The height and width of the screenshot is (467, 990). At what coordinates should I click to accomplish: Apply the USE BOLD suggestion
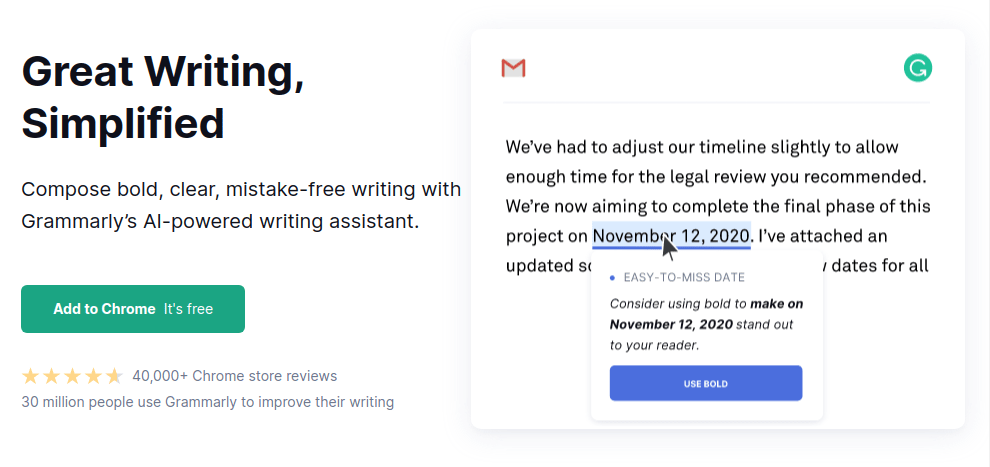point(706,383)
